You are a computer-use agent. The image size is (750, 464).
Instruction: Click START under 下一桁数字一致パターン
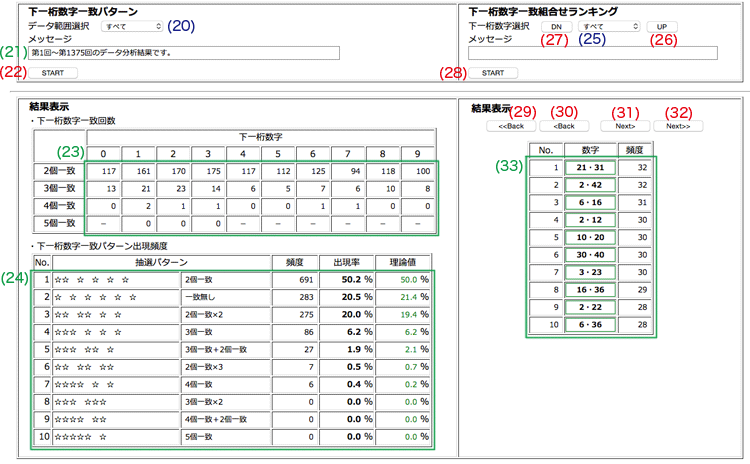pyautogui.click(x=53, y=73)
